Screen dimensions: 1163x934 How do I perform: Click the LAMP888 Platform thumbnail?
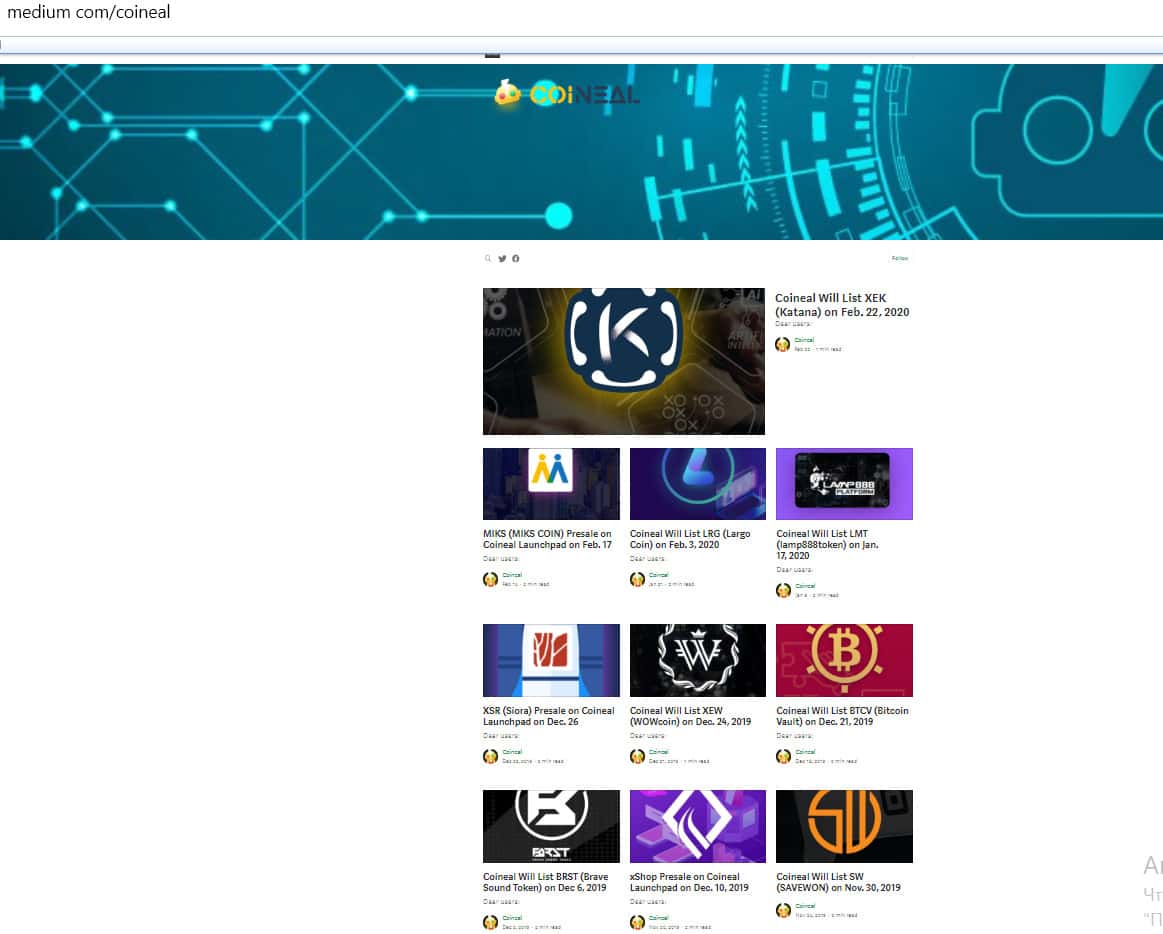[x=844, y=484]
